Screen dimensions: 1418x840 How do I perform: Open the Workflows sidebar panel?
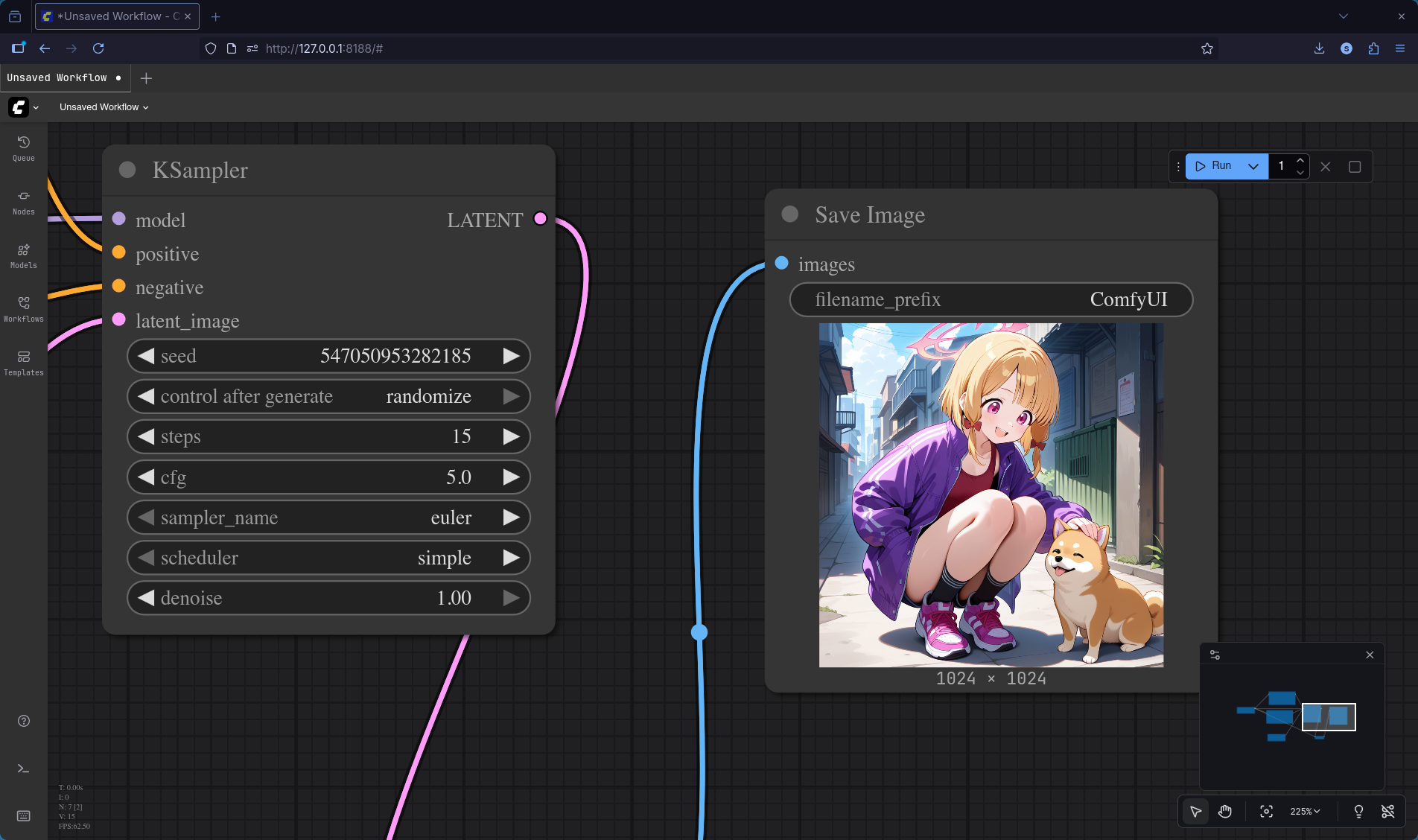click(x=23, y=308)
